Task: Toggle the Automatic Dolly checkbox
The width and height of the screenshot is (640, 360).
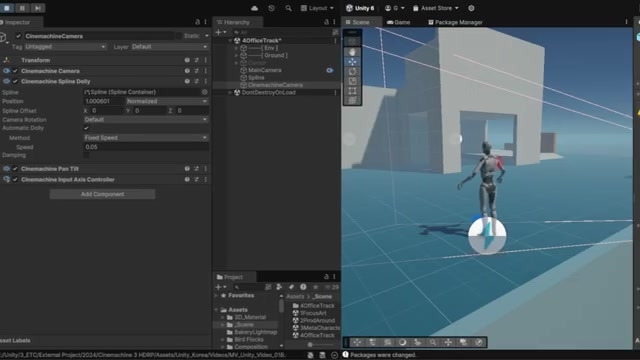Action: (x=86, y=128)
